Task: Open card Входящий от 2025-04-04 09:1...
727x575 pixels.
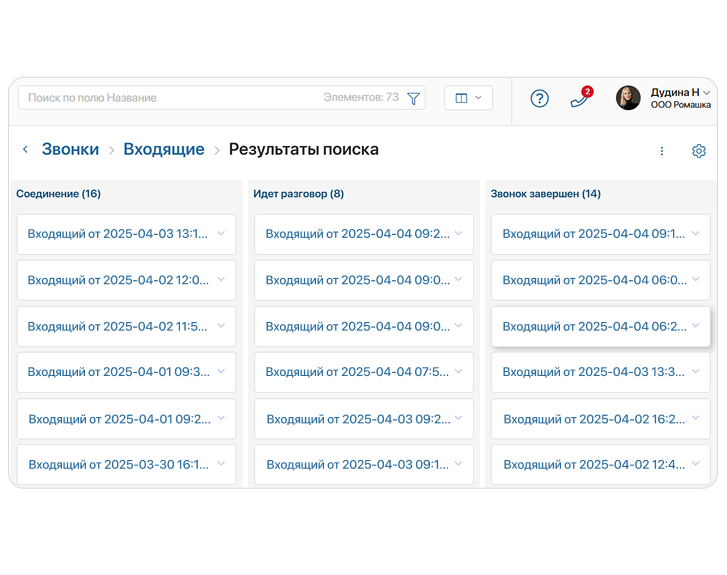Action: [x=601, y=234]
